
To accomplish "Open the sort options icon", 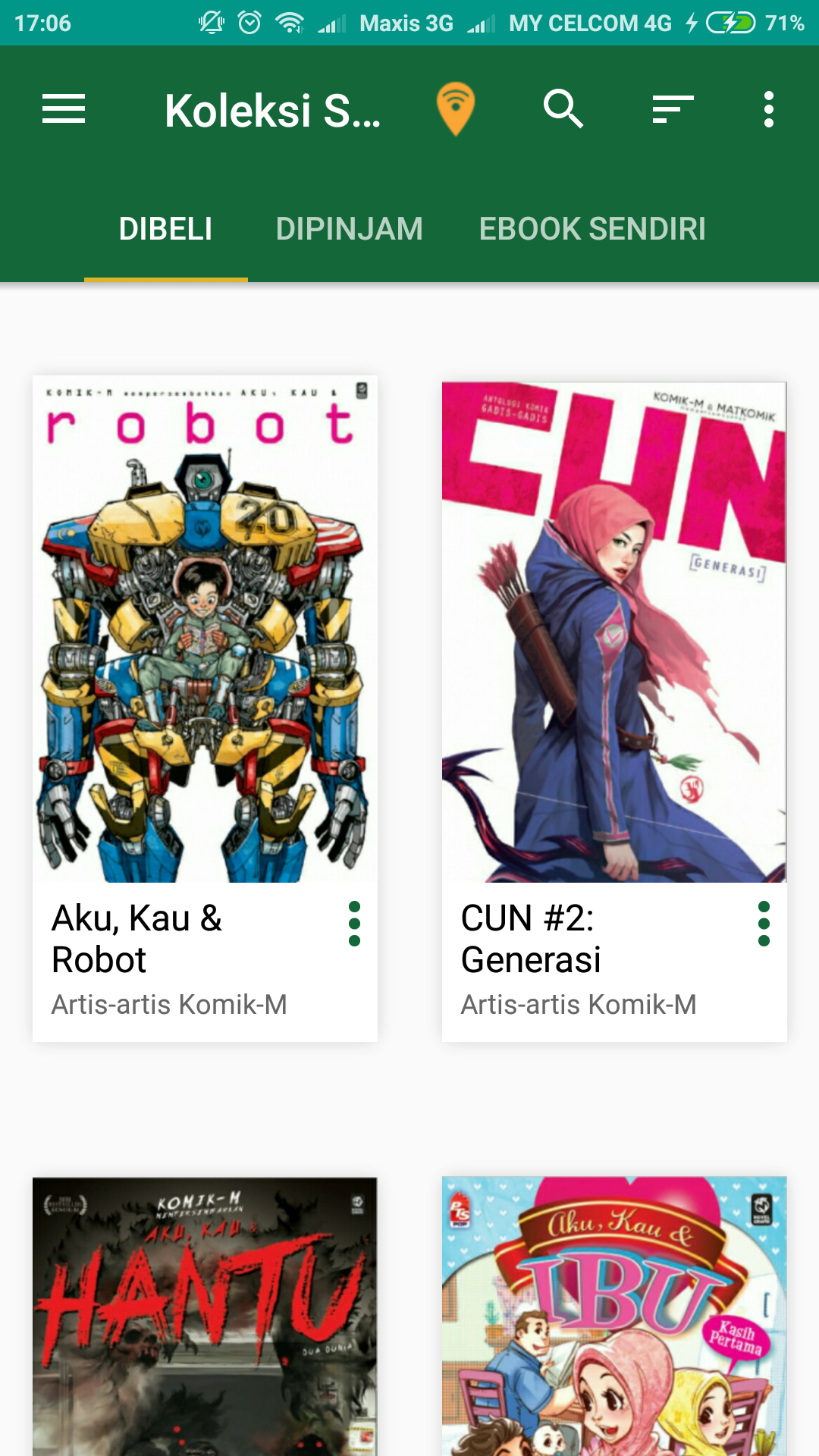I will 673,109.
